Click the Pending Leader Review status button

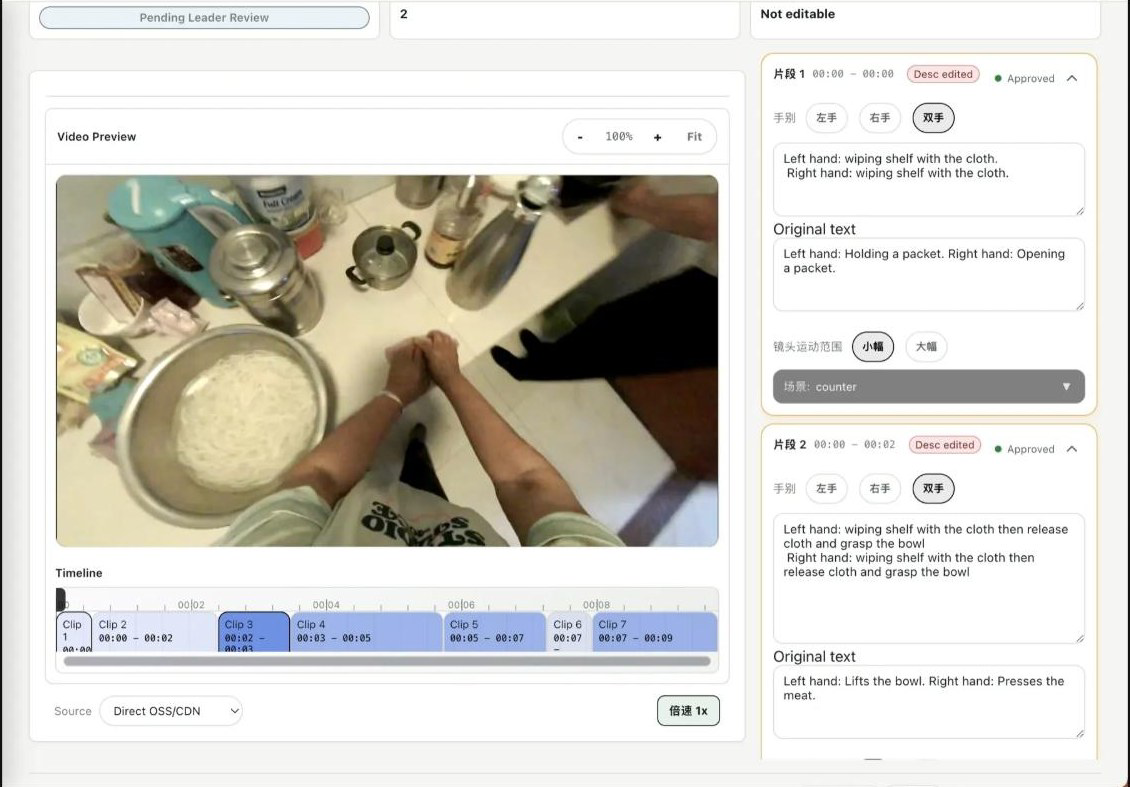pyautogui.click(x=204, y=17)
